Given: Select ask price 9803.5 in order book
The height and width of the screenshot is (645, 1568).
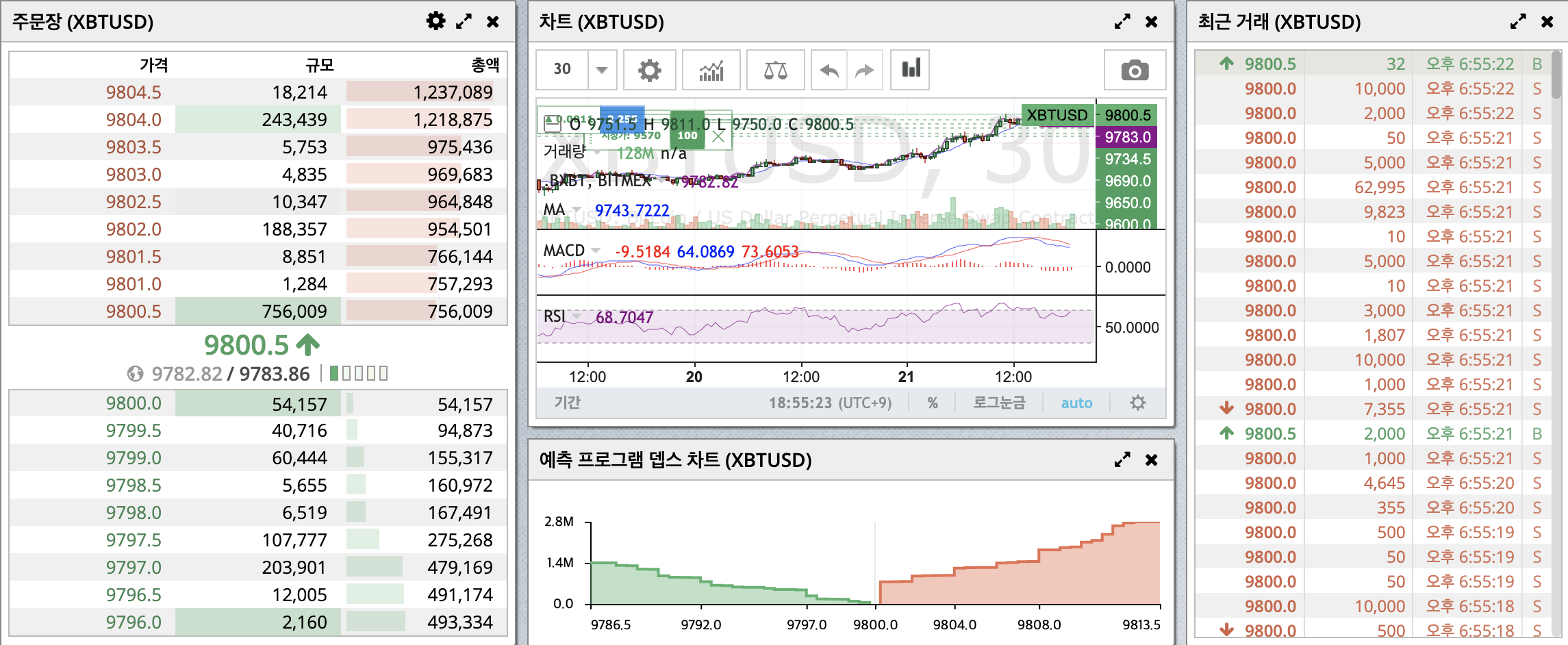Looking at the screenshot, I should pos(134,147).
